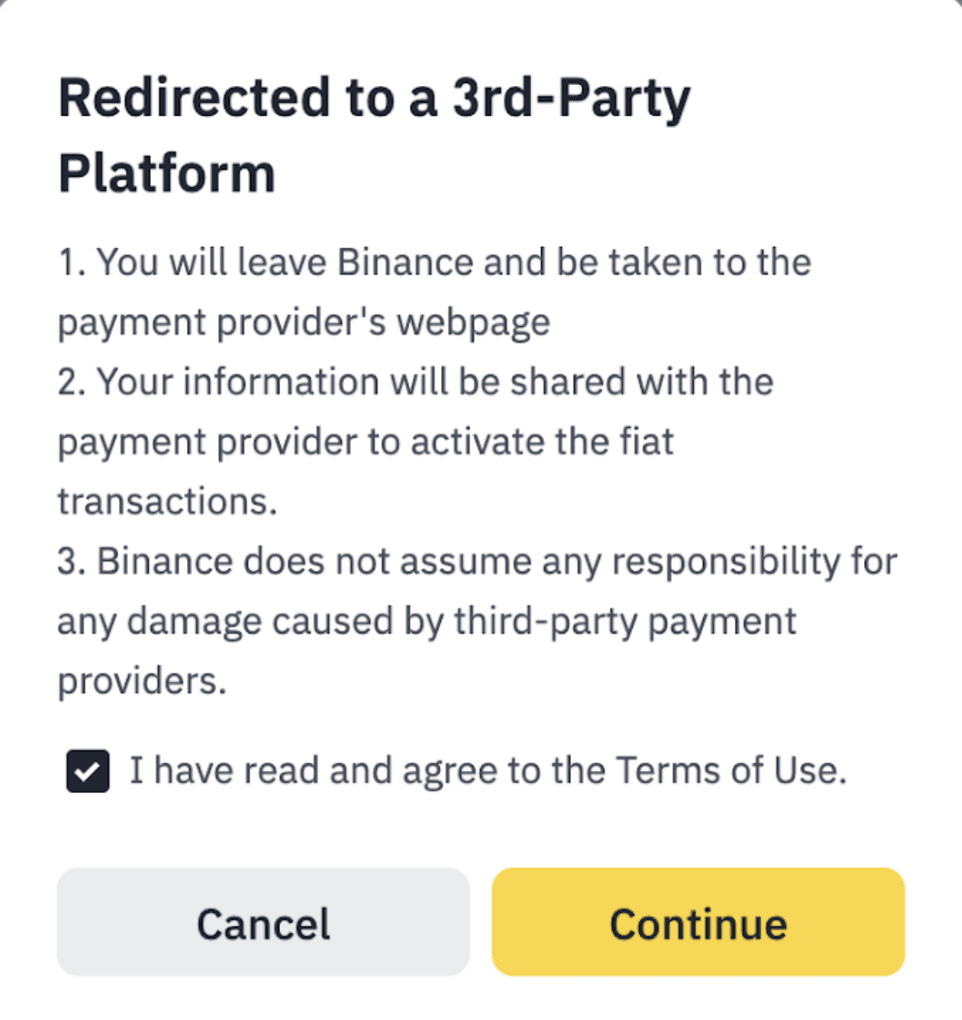Open the Terms of Use text
Image resolution: width=962 pixels, height=1020 pixels.
730,771
